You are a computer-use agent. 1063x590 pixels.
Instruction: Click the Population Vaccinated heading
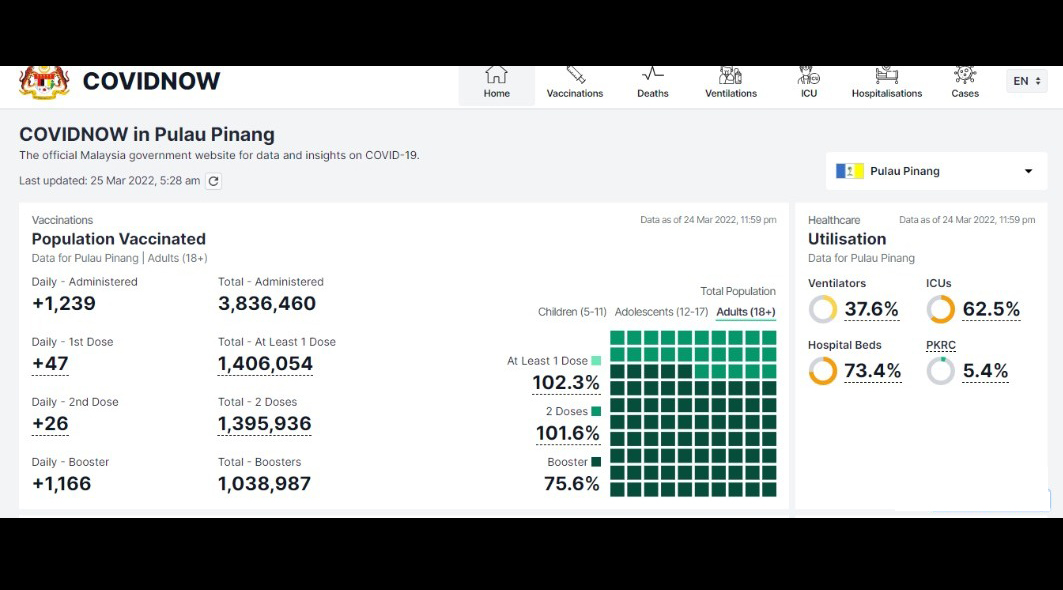tap(119, 239)
